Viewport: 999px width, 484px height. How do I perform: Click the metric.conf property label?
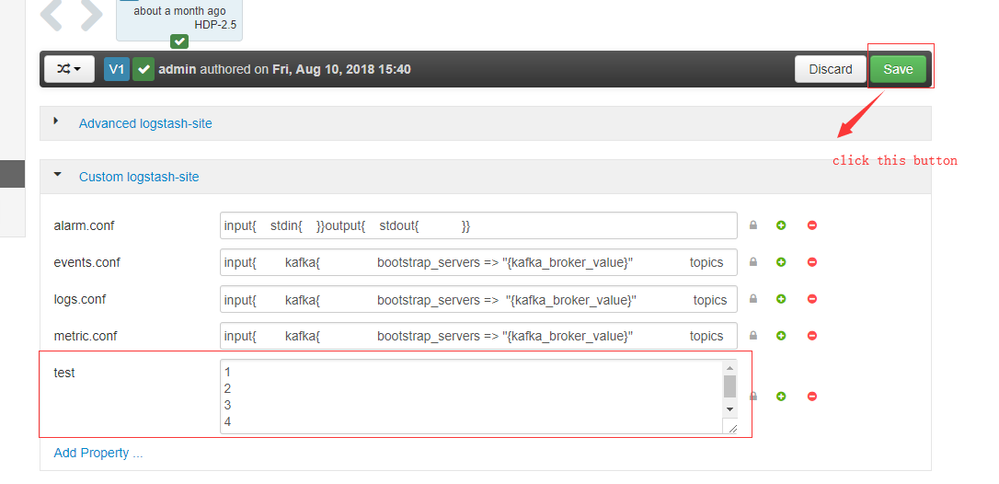coord(85,336)
